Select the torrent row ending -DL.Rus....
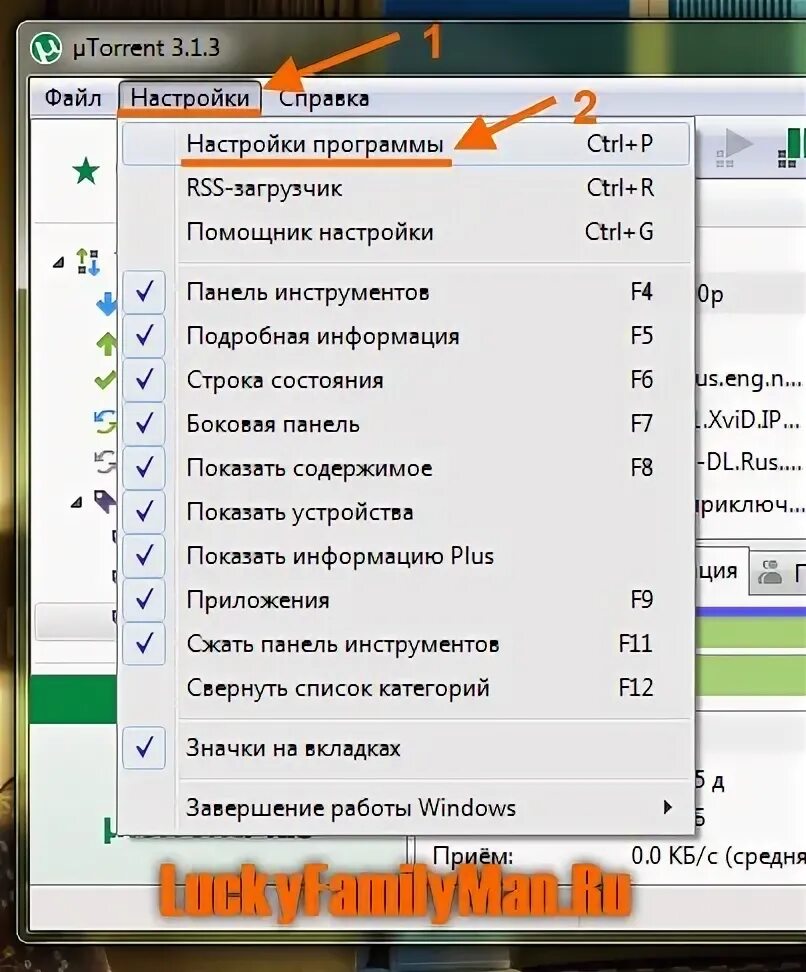 pos(748,462)
